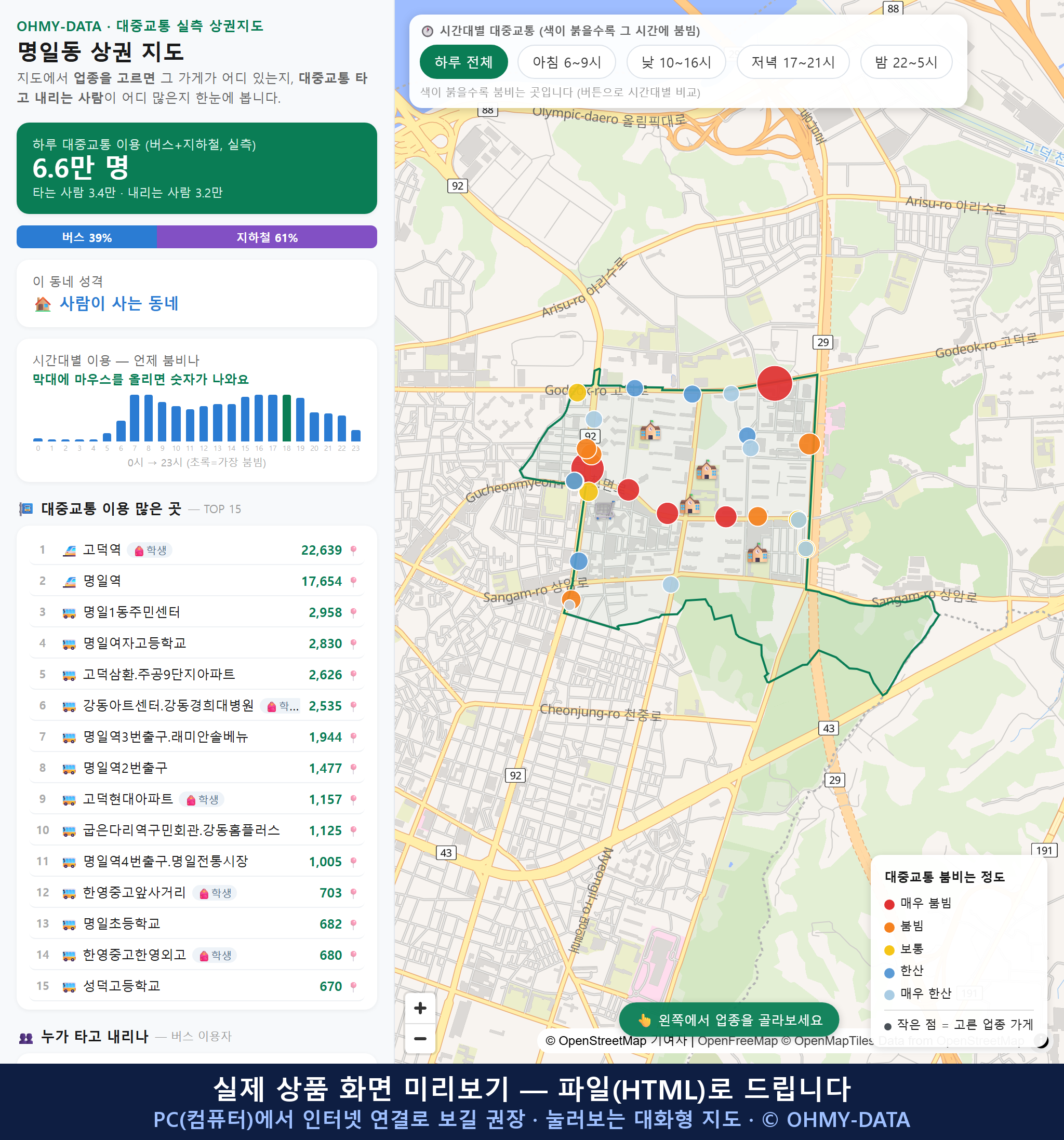Click the chart bar at hour 23
The height and width of the screenshot is (1140, 1064).
click(356, 436)
